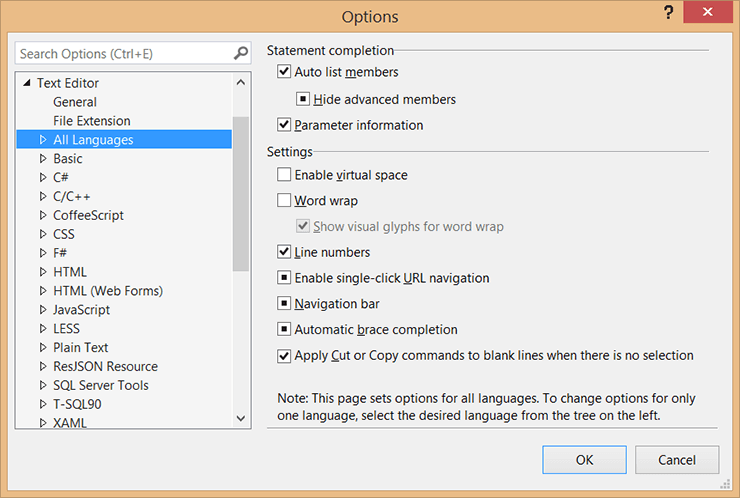
Task: Expand the LESS node arrow
Action: (x=43, y=328)
